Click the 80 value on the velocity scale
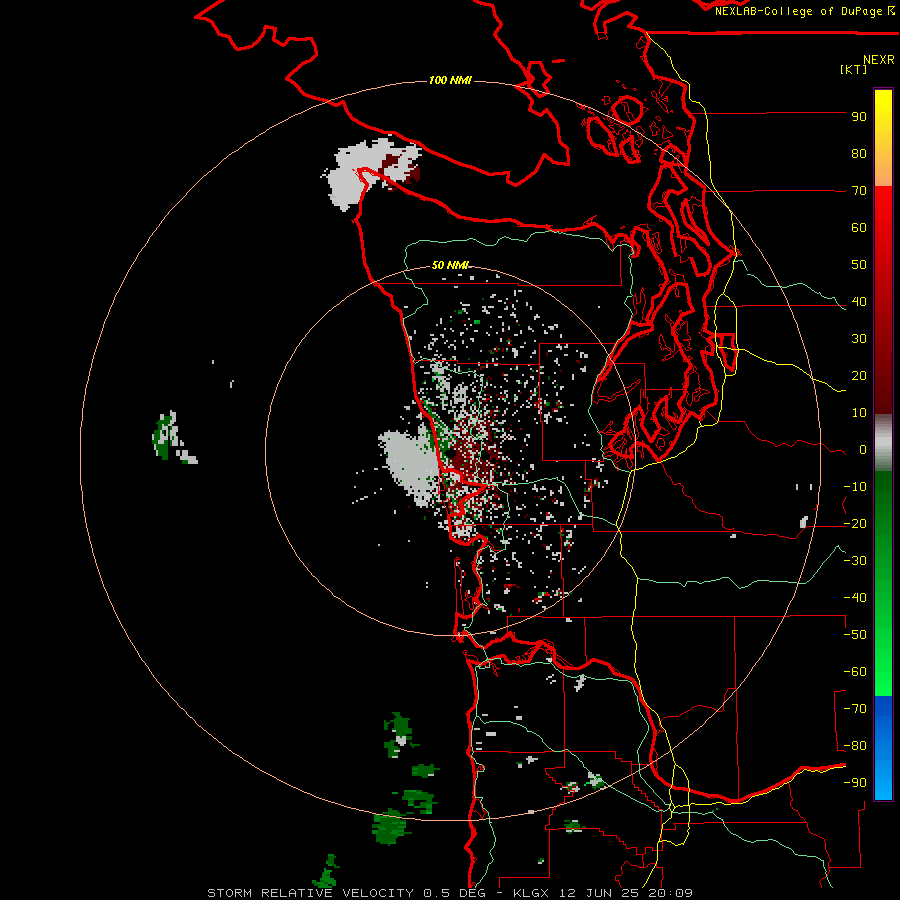 [x=859, y=154]
